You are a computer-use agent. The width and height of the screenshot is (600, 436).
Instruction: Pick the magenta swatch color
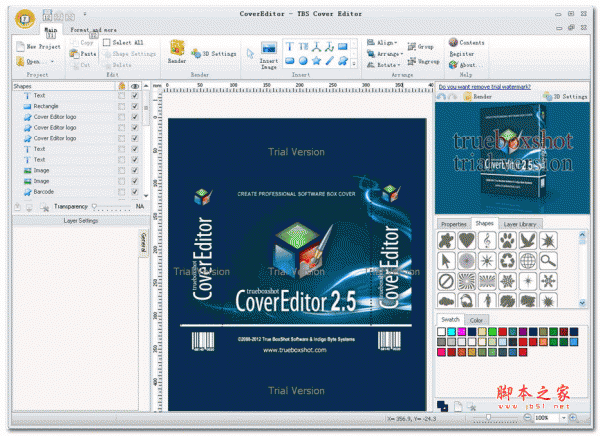(461, 331)
